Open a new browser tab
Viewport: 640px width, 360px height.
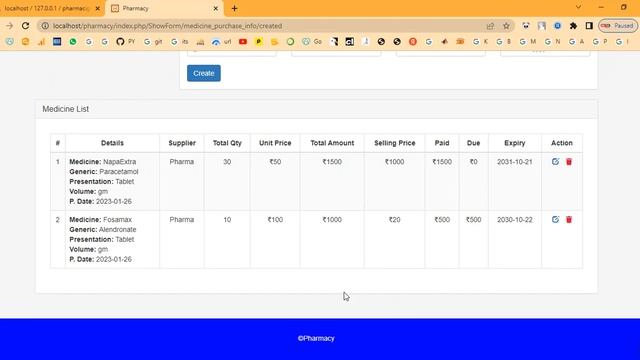coord(234,8)
